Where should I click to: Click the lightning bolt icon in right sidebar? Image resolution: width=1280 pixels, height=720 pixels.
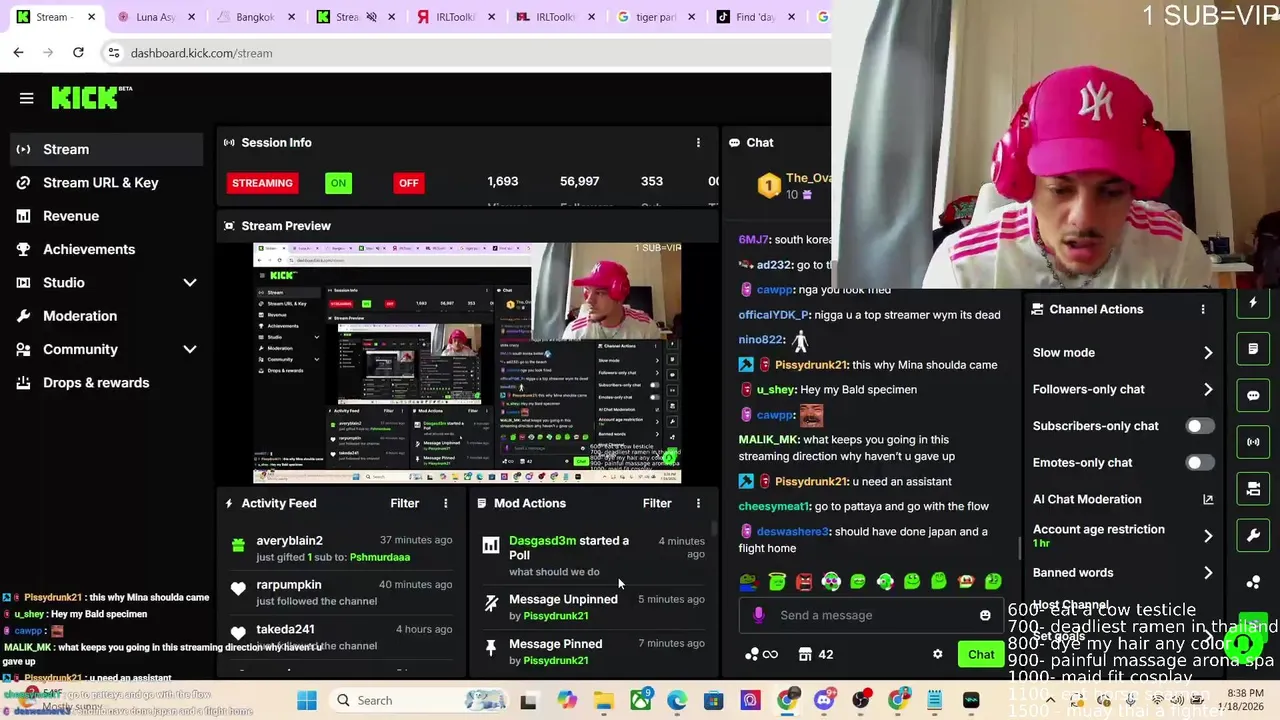pos(1253,302)
